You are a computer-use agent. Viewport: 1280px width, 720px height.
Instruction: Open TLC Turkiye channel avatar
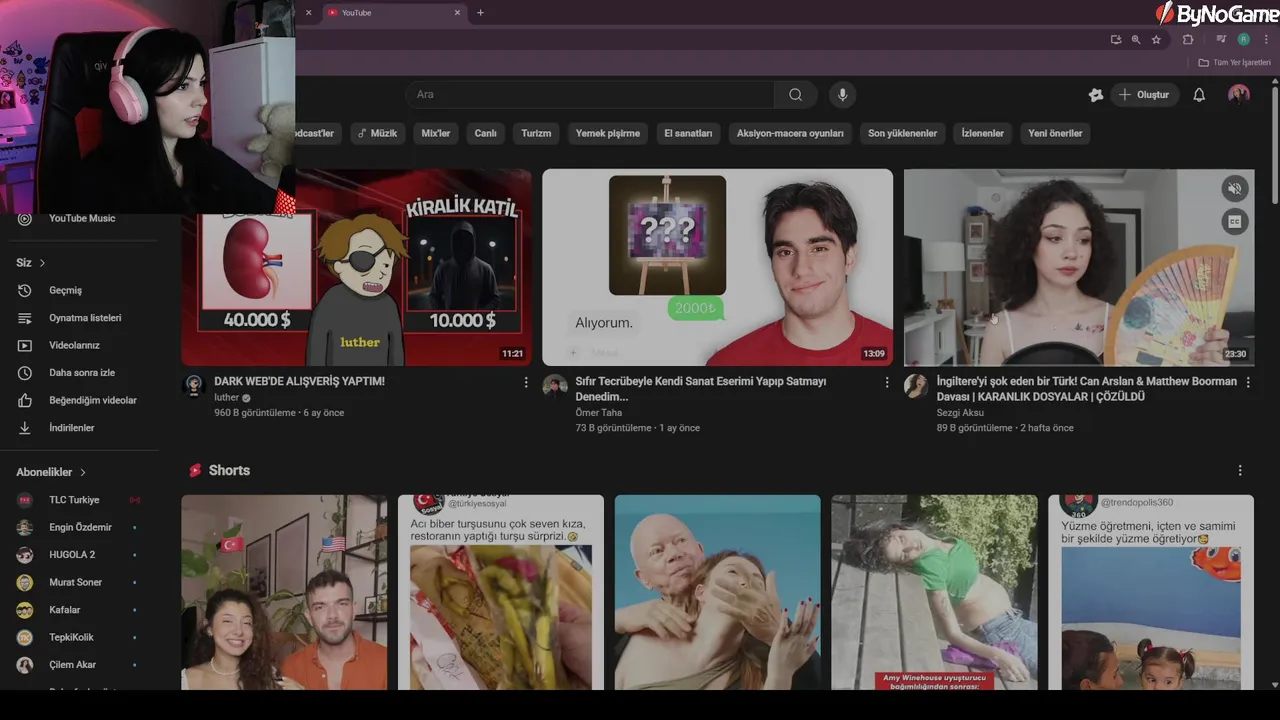[25, 500]
